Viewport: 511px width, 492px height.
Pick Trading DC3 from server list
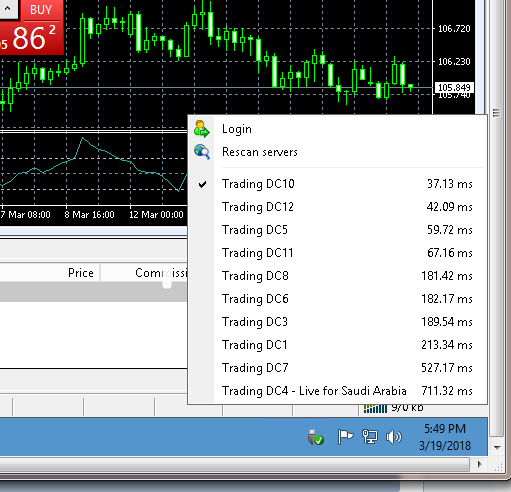tap(337, 322)
